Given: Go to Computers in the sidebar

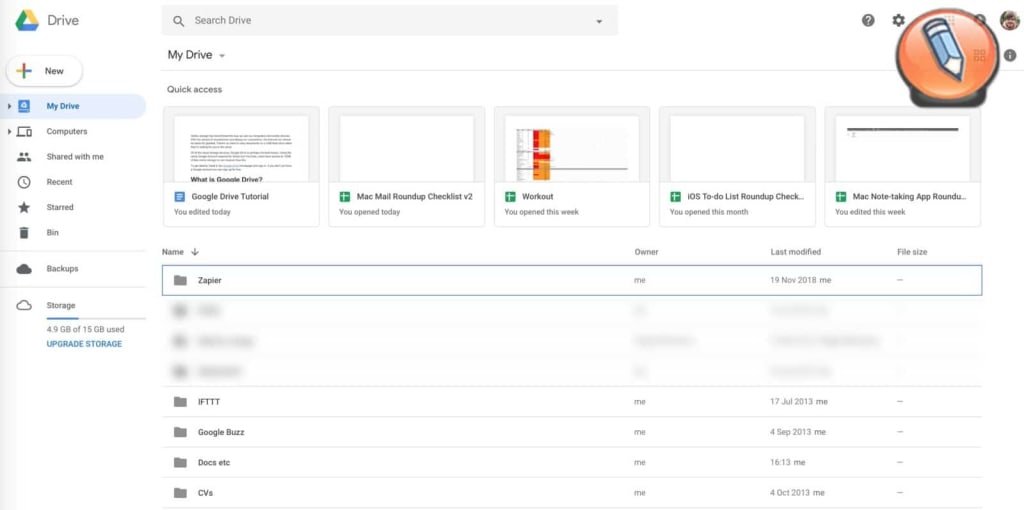Looking at the screenshot, I should click(x=67, y=131).
